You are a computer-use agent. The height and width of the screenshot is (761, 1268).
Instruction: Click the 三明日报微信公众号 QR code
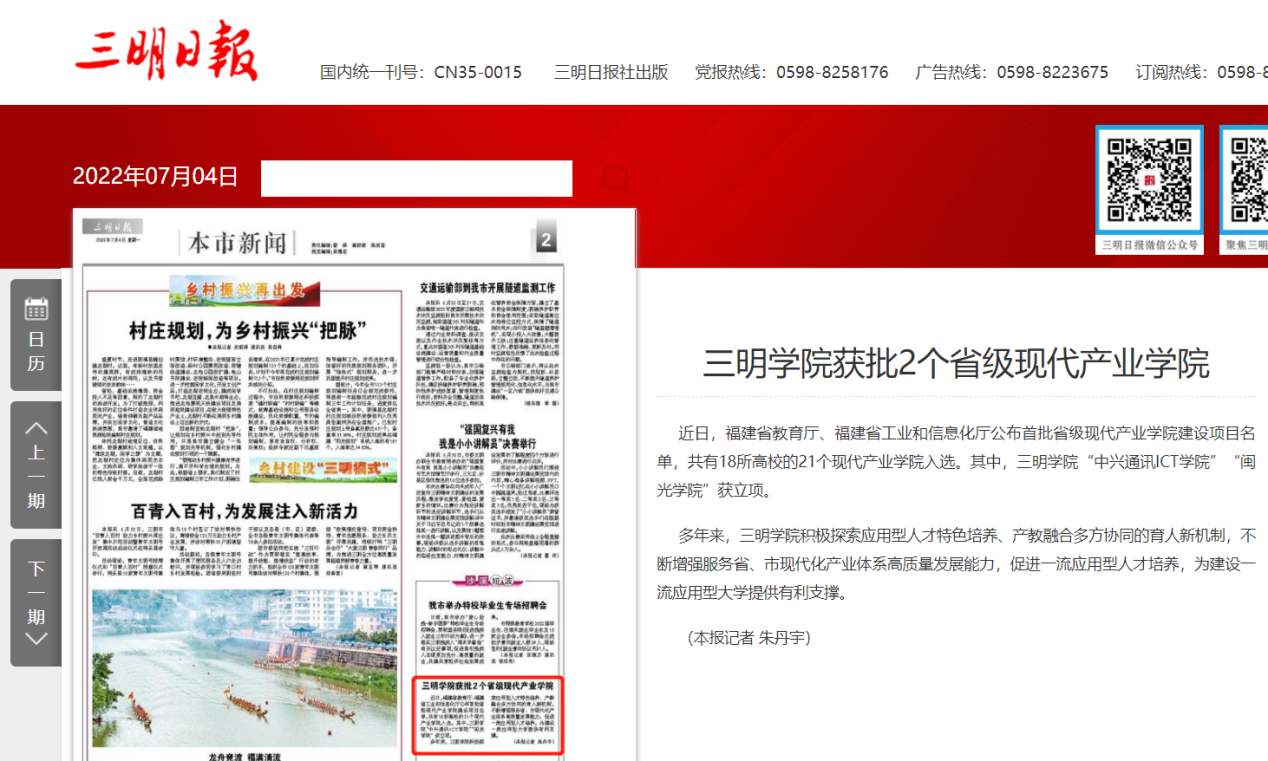(1149, 180)
